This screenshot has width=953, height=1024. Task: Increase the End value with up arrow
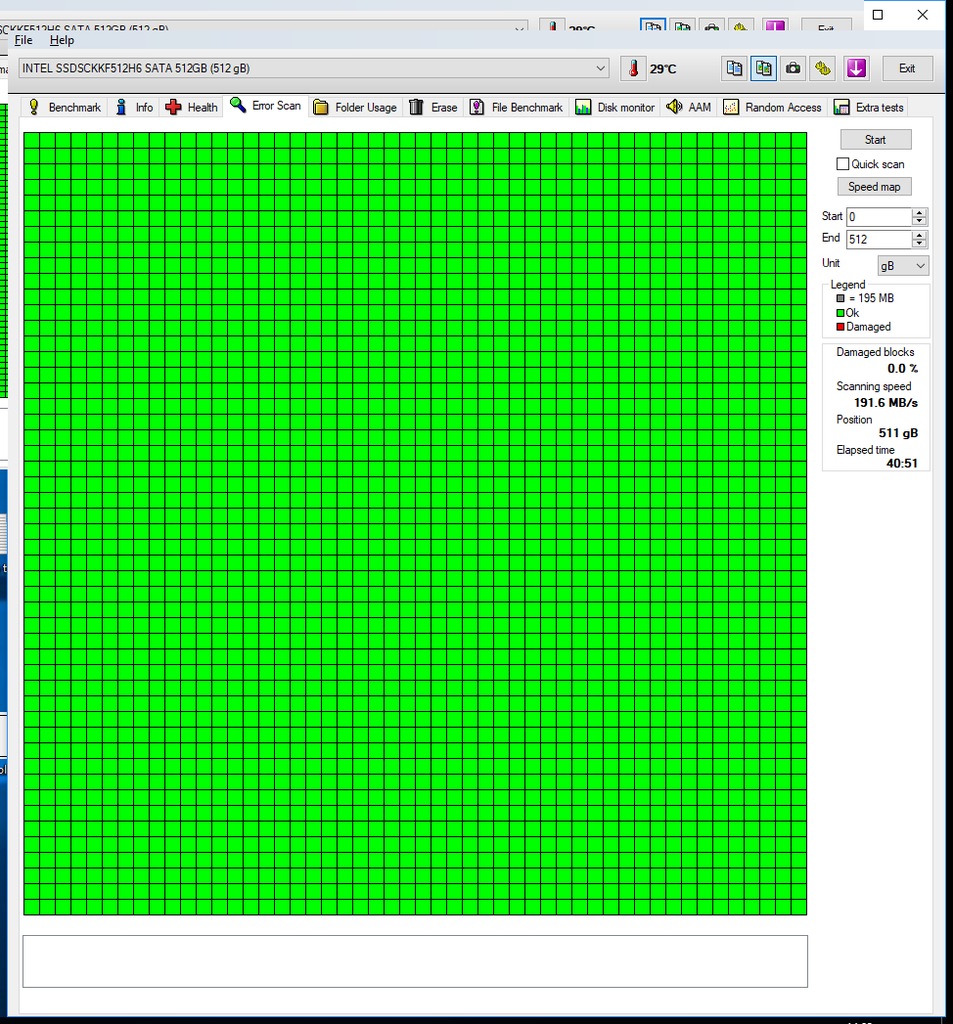(920, 235)
